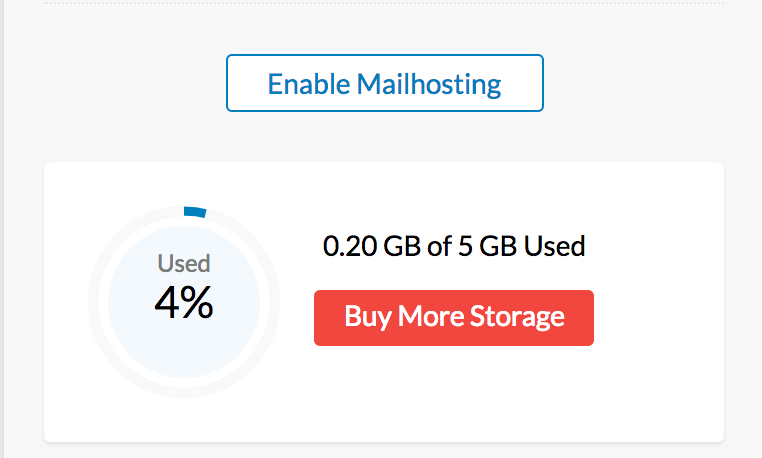Click the gray strip below the storage card
The height and width of the screenshot is (458, 762).
(384, 450)
